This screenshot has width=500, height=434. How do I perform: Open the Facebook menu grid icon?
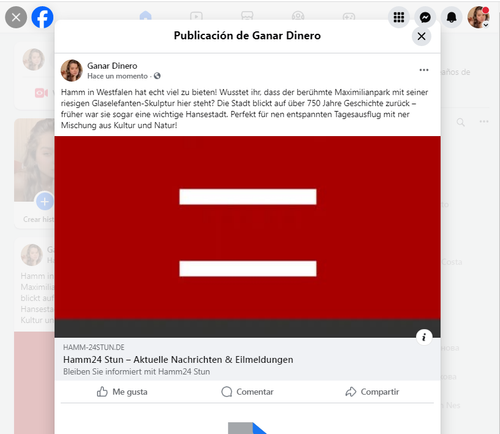tap(399, 17)
